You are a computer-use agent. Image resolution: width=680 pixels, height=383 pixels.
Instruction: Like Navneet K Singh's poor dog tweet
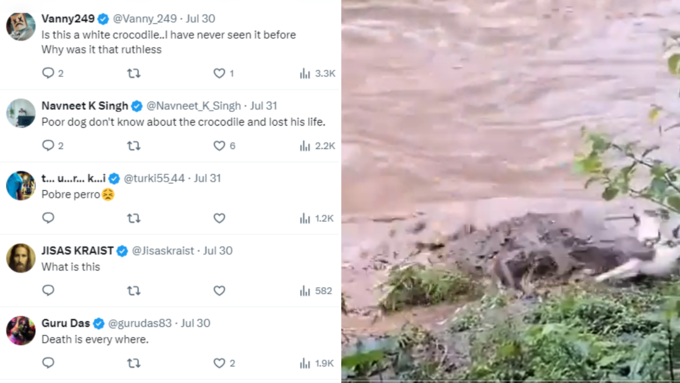pyautogui.click(x=224, y=146)
